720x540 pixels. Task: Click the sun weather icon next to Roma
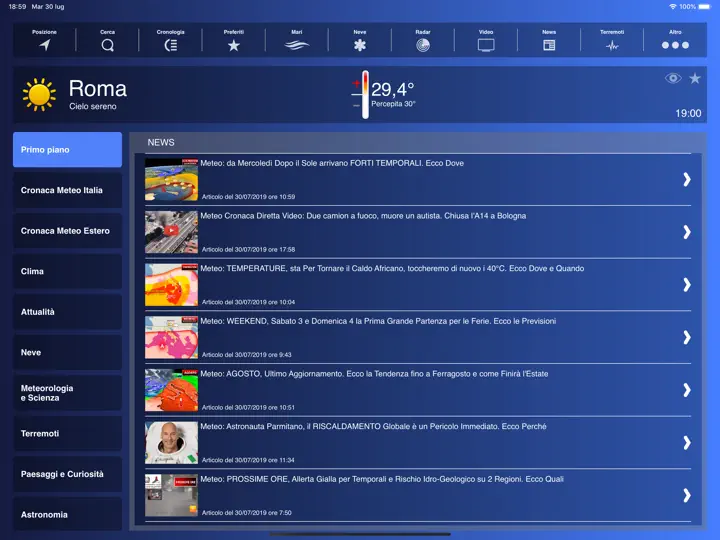39,94
